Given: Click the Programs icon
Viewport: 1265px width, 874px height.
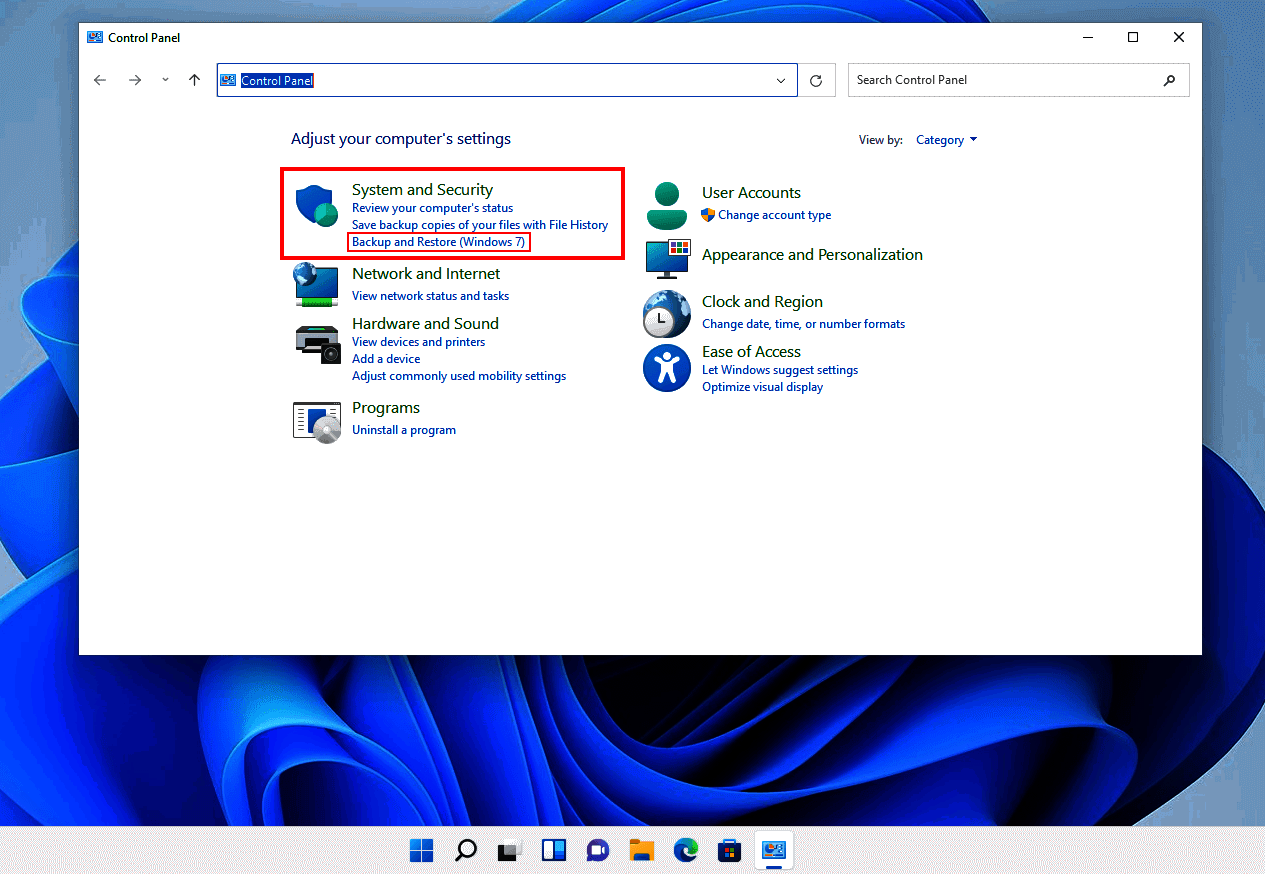Looking at the screenshot, I should [x=316, y=420].
